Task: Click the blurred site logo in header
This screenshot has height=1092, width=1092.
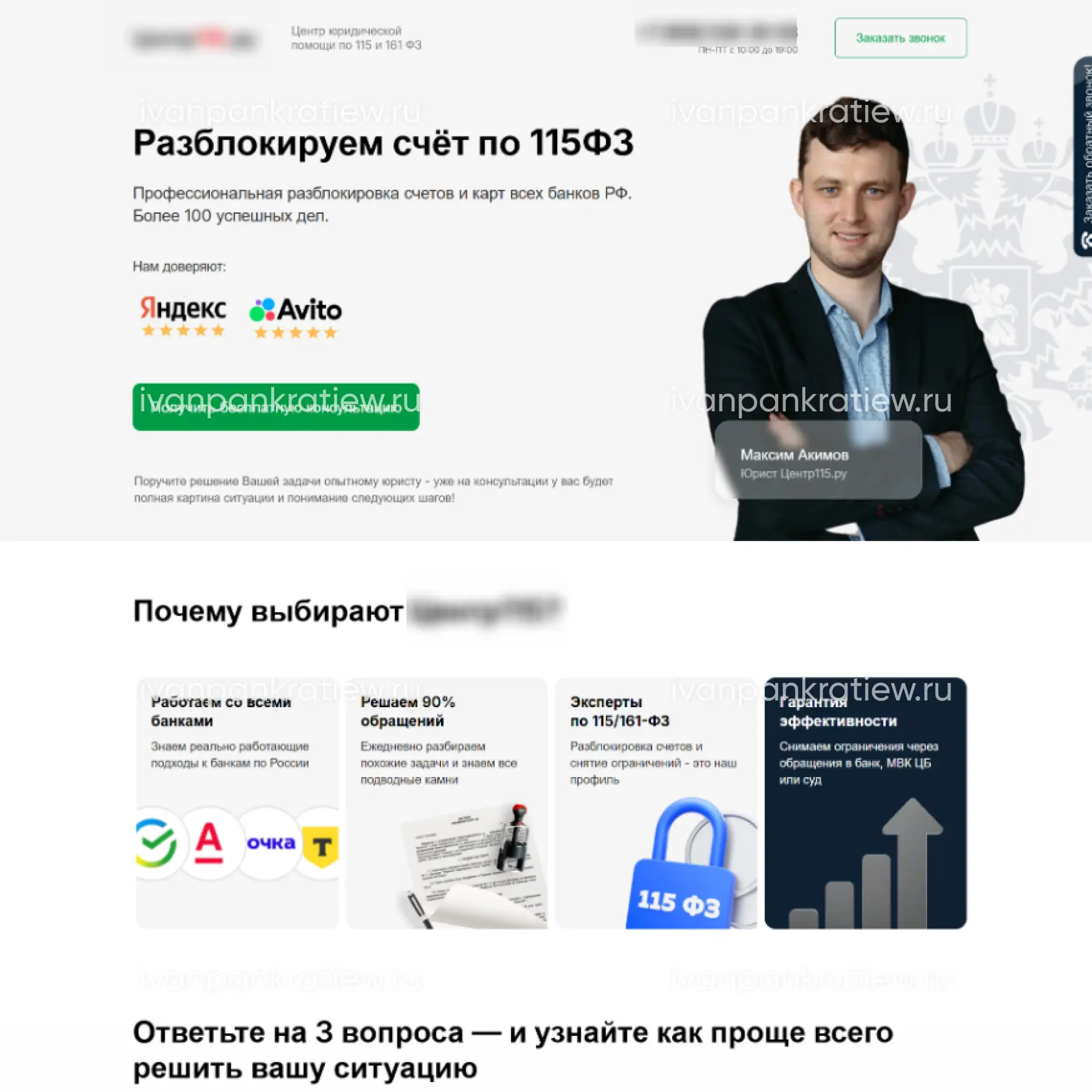Action: [x=195, y=39]
